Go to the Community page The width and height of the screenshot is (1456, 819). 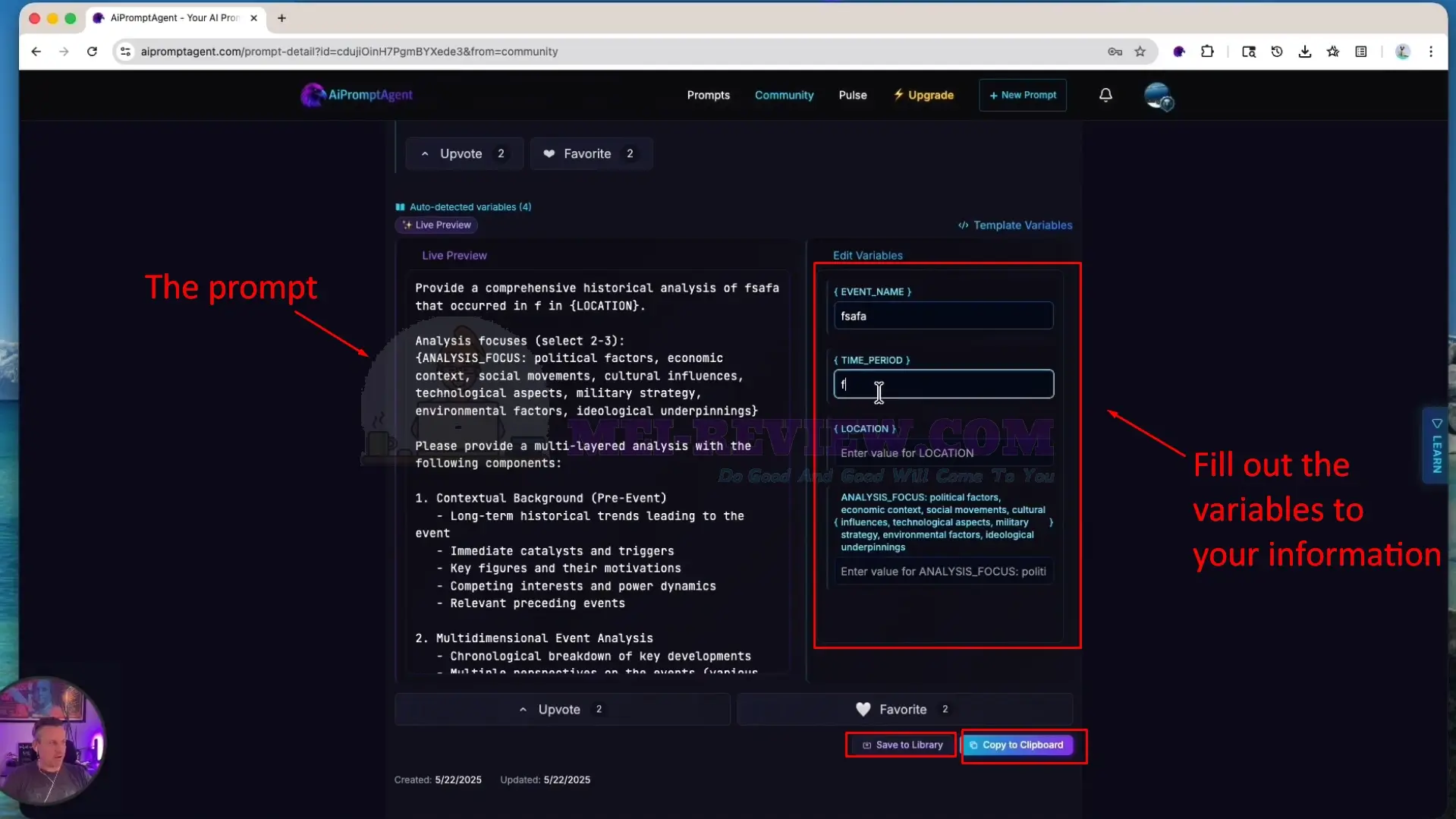pos(784,95)
